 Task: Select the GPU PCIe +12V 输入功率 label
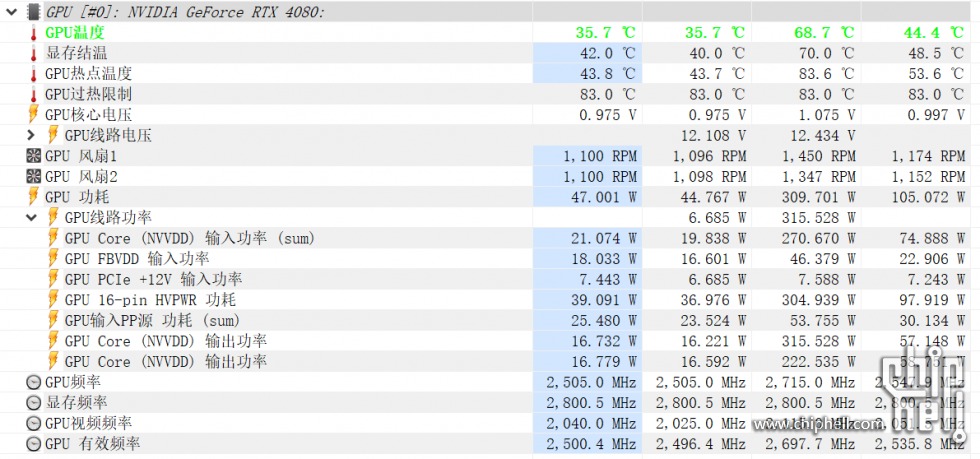point(153,280)
